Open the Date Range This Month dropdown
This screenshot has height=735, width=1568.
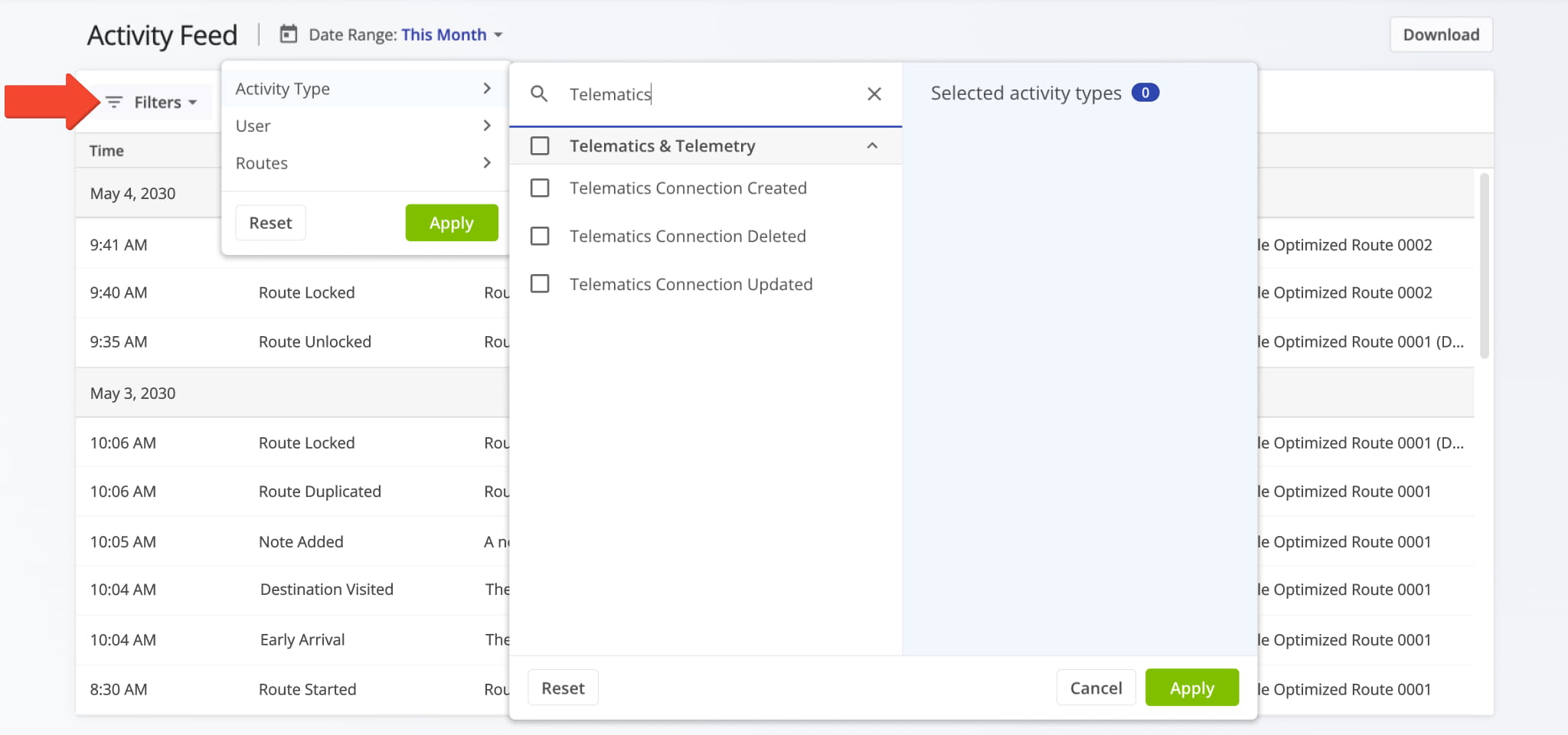click(x=452, y=34)
